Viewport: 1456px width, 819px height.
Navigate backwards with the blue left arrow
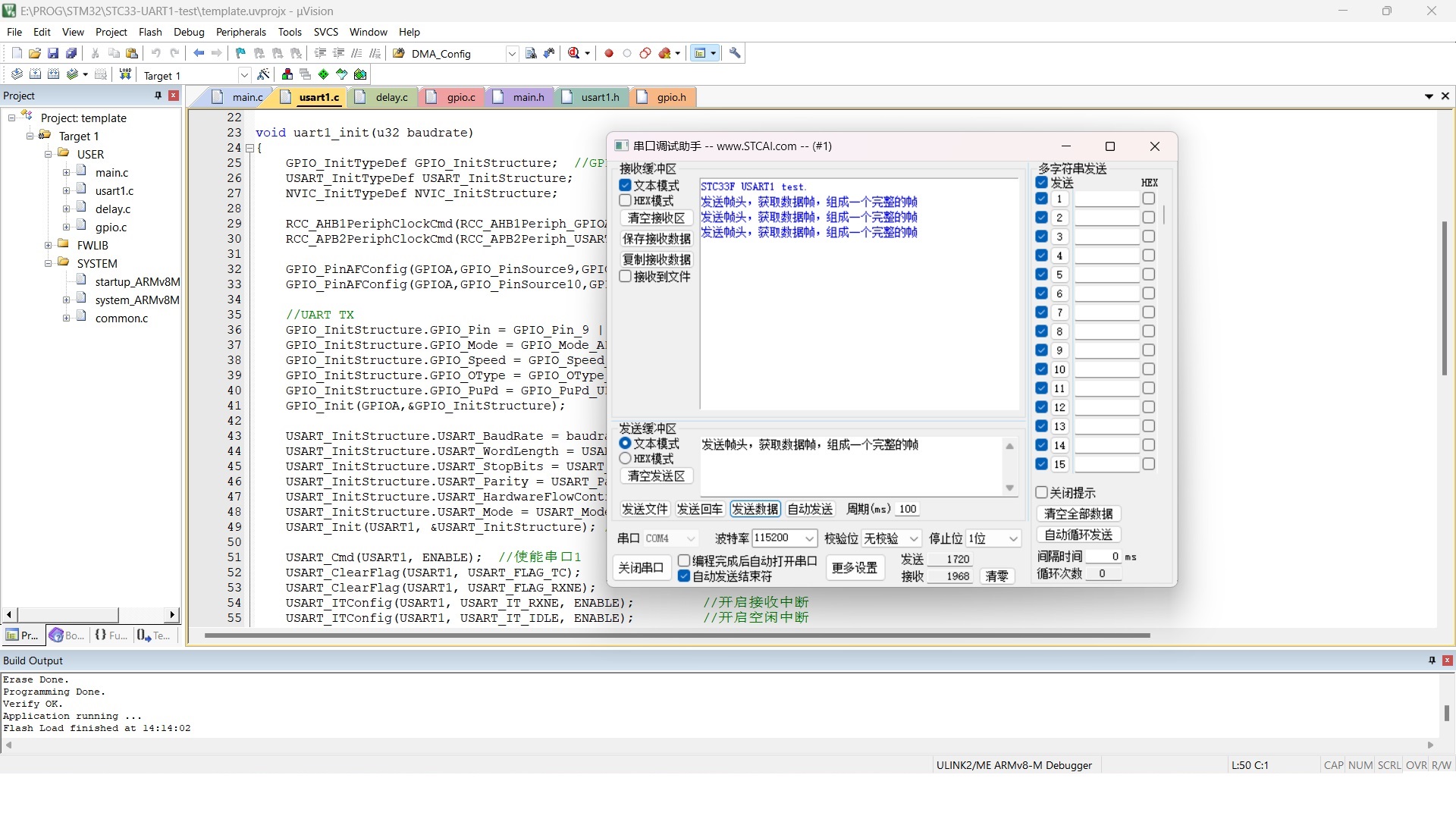(x=199, y=53)
